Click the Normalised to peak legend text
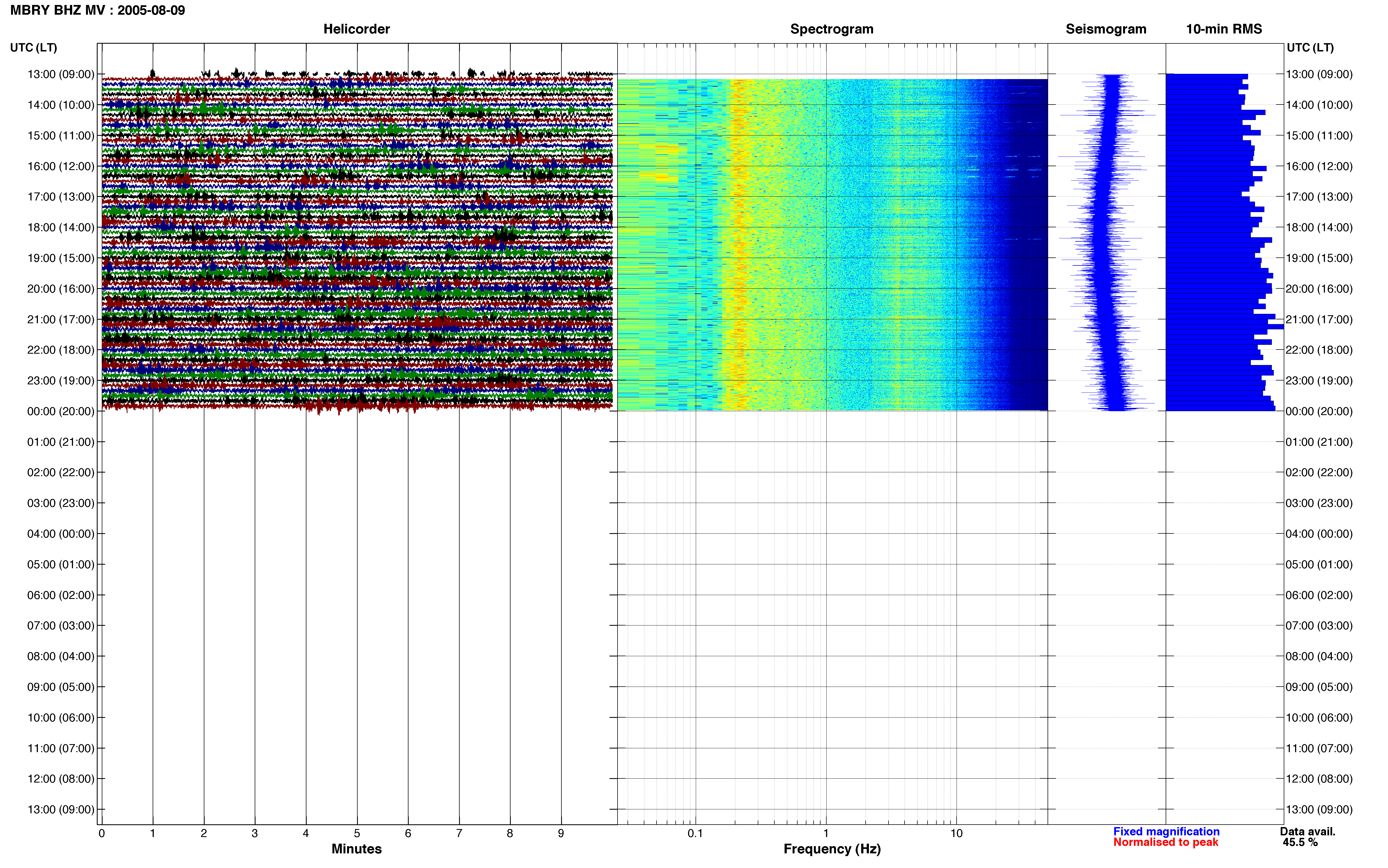Viewport: 1388px width, 868px height. (1165, 842)
